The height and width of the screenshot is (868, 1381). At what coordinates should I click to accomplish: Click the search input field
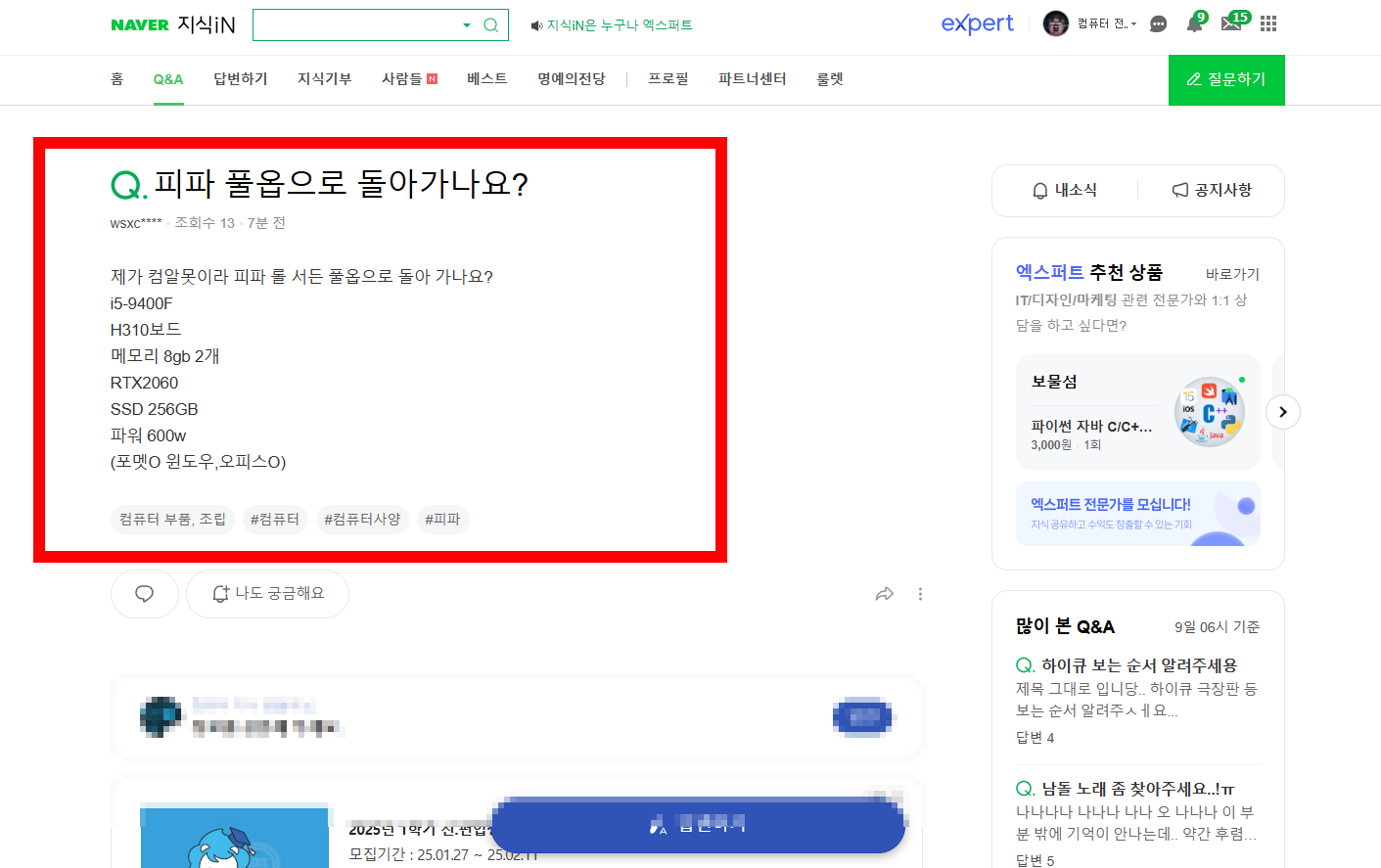pyautogui.click(x=354, y=25)
